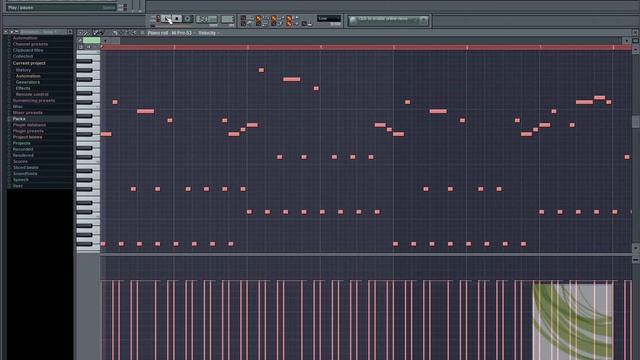Click the stop transport button
Image resolution: width=640 pixels, height=360 pixels.
177,18
